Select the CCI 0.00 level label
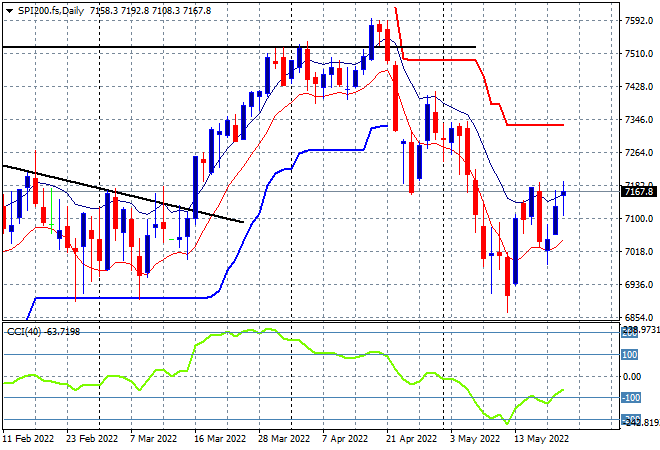Image resolution: width=660 pixels, height=450 pixels. (632, 377)
